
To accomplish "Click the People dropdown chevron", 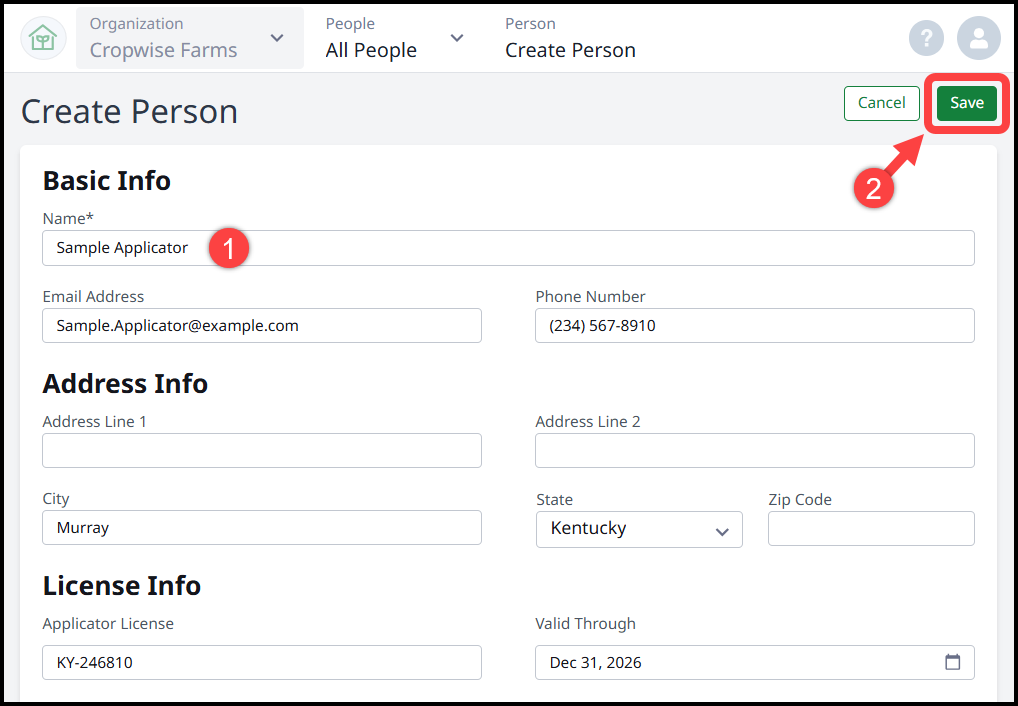I will pyautogui.click(x=457, y=37).
